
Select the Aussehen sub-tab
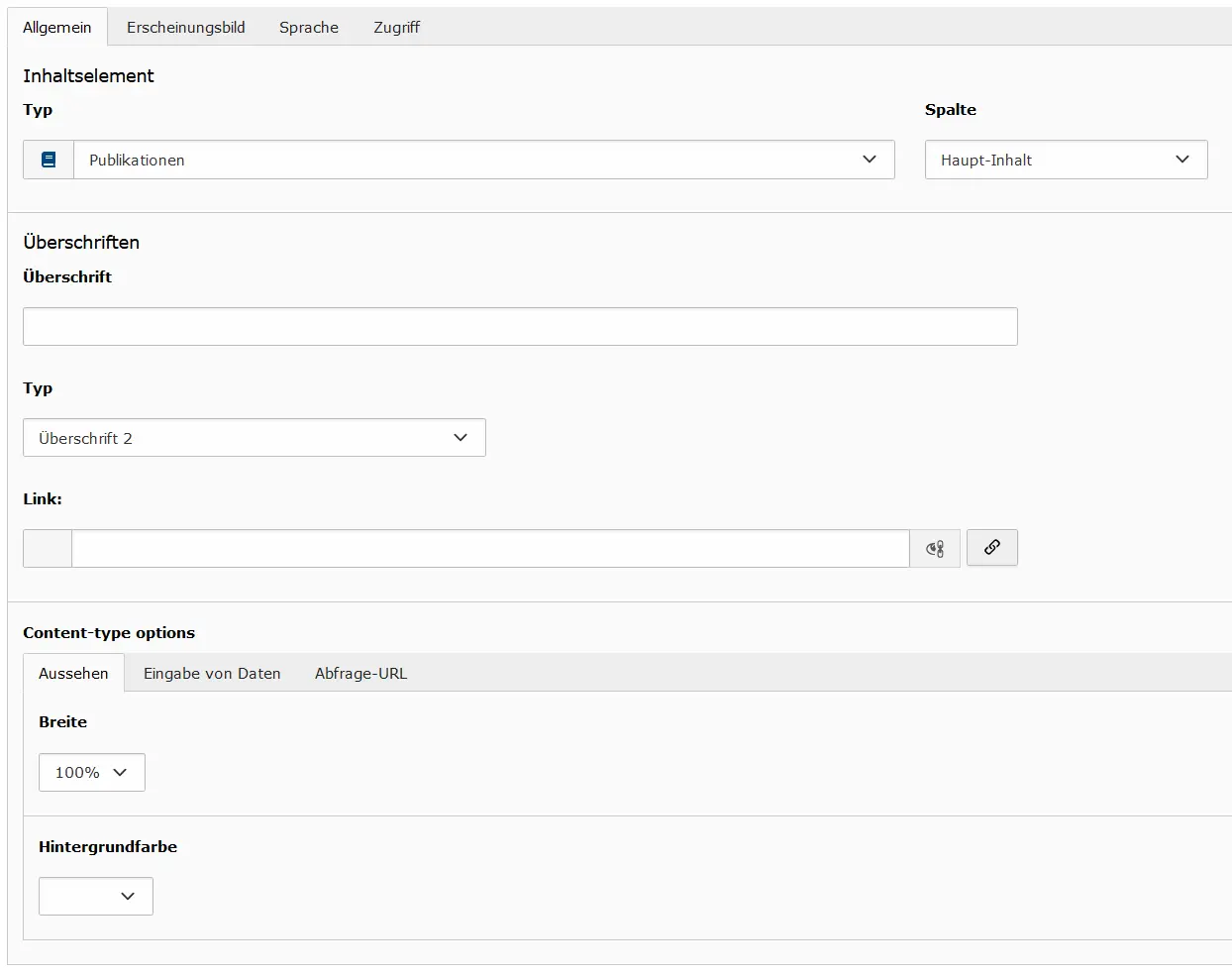(73, 673)
